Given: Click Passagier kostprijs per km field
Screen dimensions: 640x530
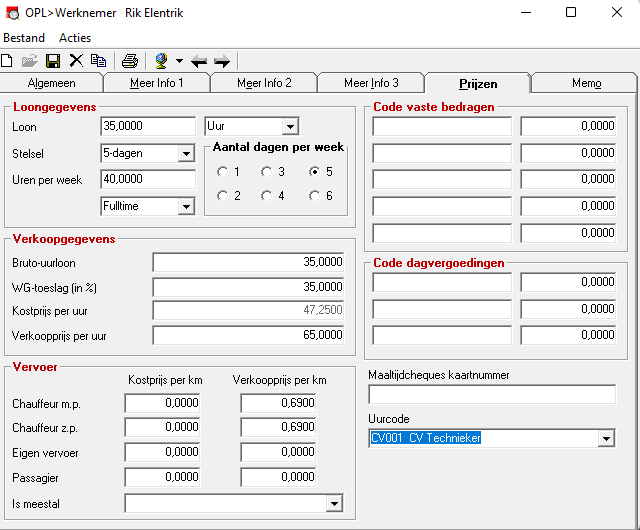Looking at the screenshot, I should coord(162,477).
